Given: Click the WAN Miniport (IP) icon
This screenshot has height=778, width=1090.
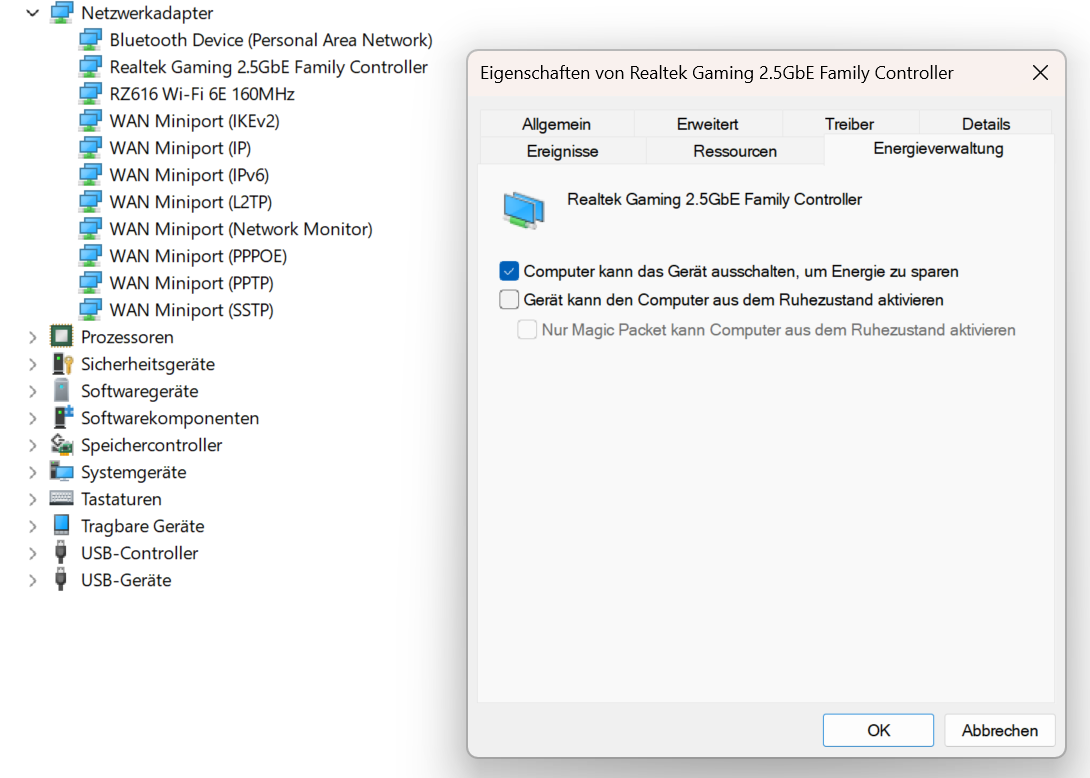Looking at the screenshot, I should point(90,148).
